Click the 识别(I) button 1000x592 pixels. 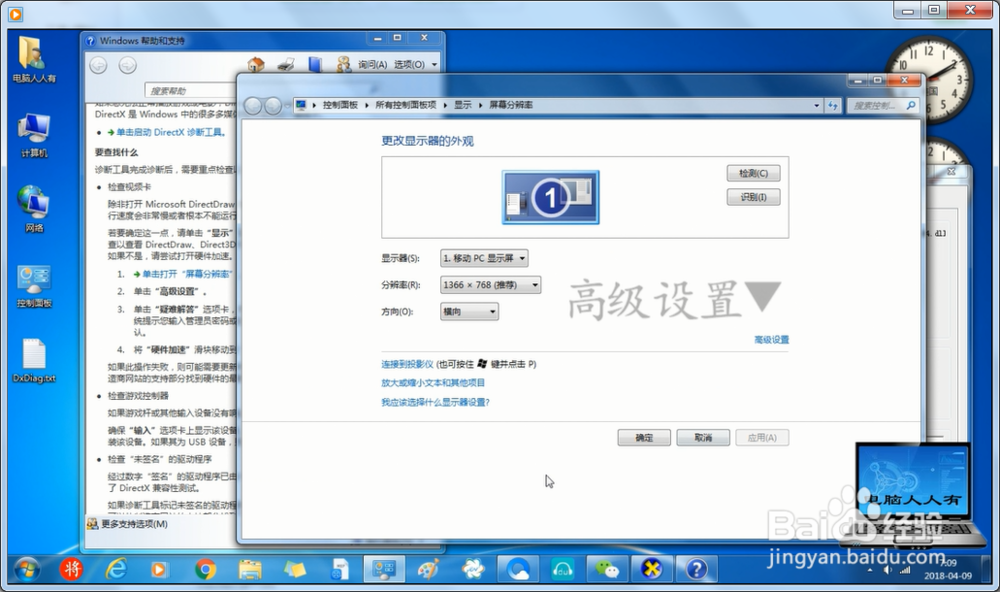[753, 197]
